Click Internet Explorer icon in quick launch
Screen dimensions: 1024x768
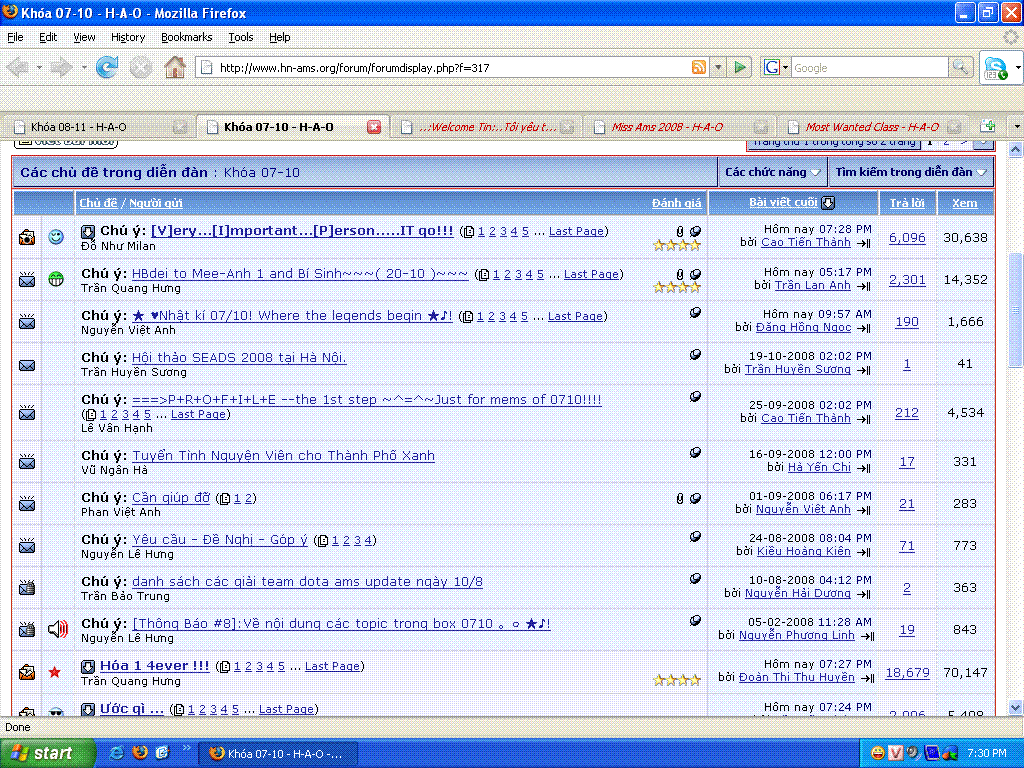click(x=117, y=752)
